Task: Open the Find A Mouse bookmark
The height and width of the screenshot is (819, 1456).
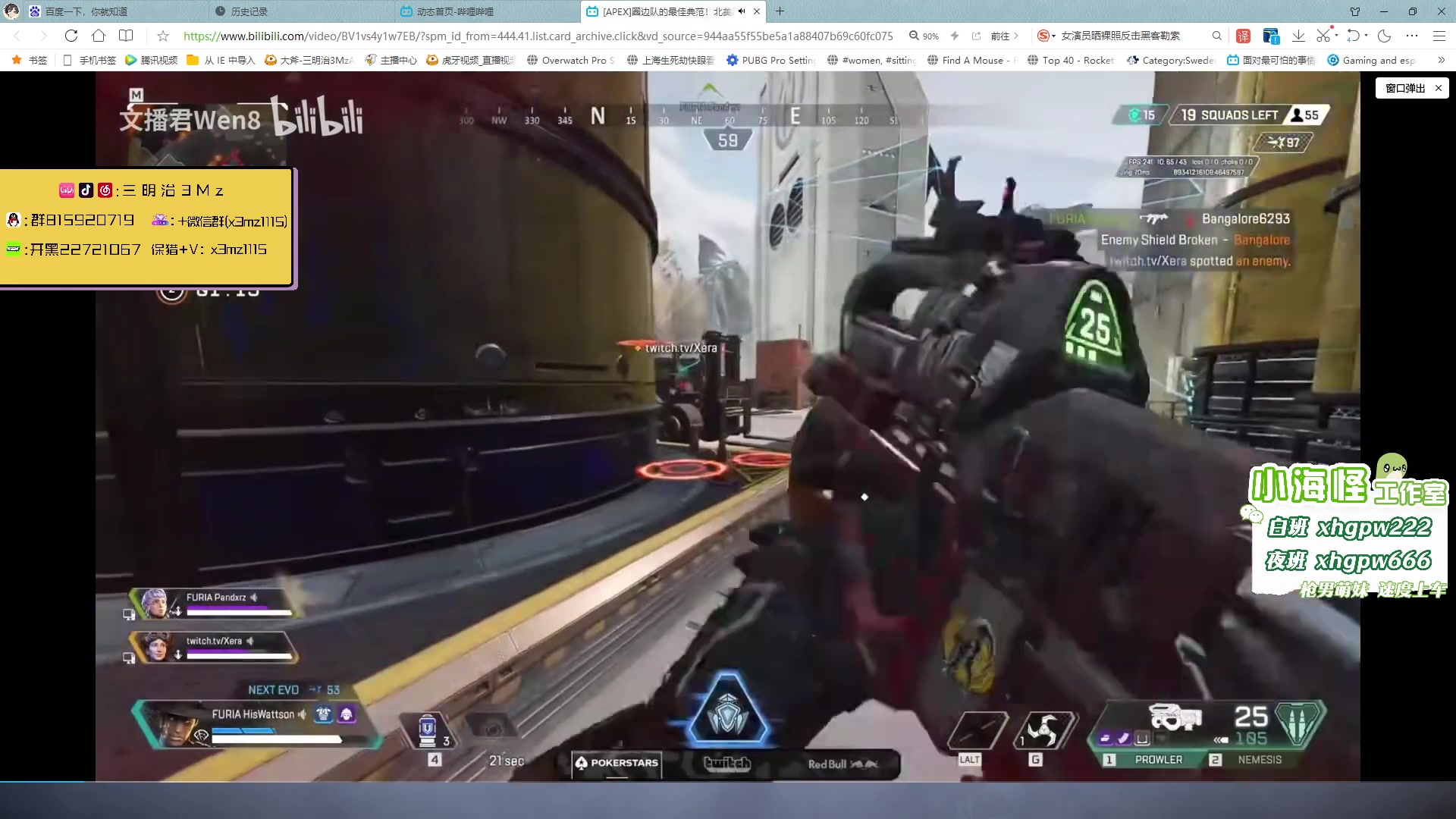Action: [971, 60]
